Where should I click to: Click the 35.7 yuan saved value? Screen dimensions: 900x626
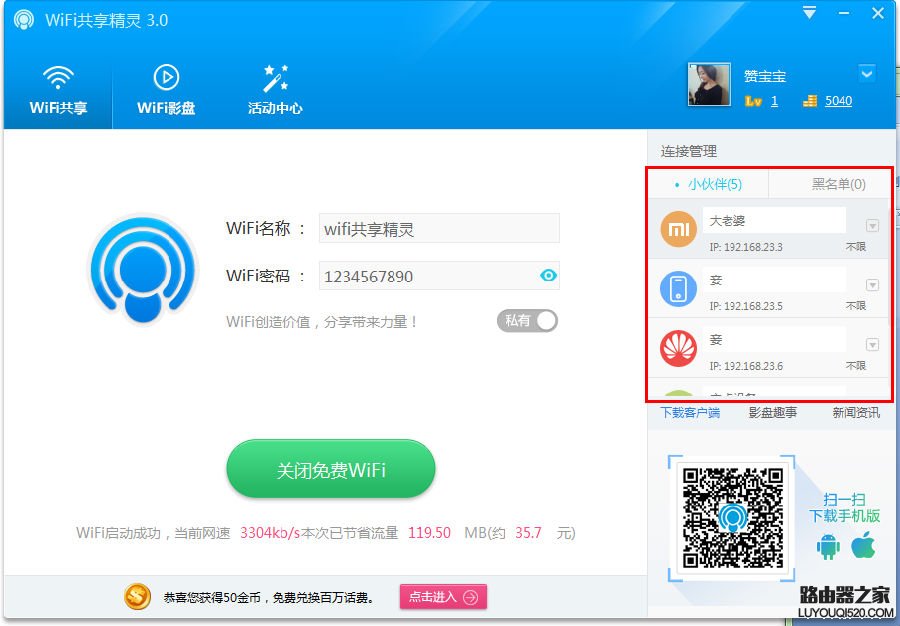coord(528,533)
